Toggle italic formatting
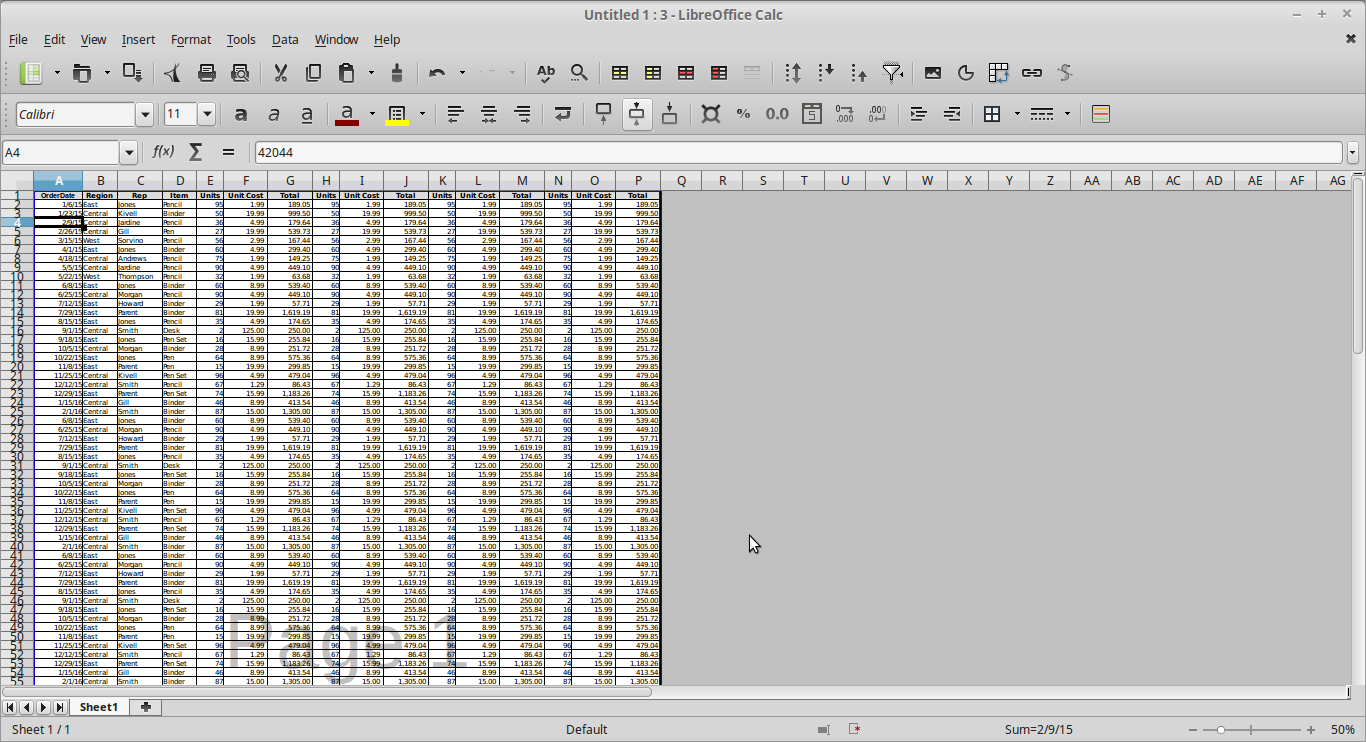 (x=273, y=113)
